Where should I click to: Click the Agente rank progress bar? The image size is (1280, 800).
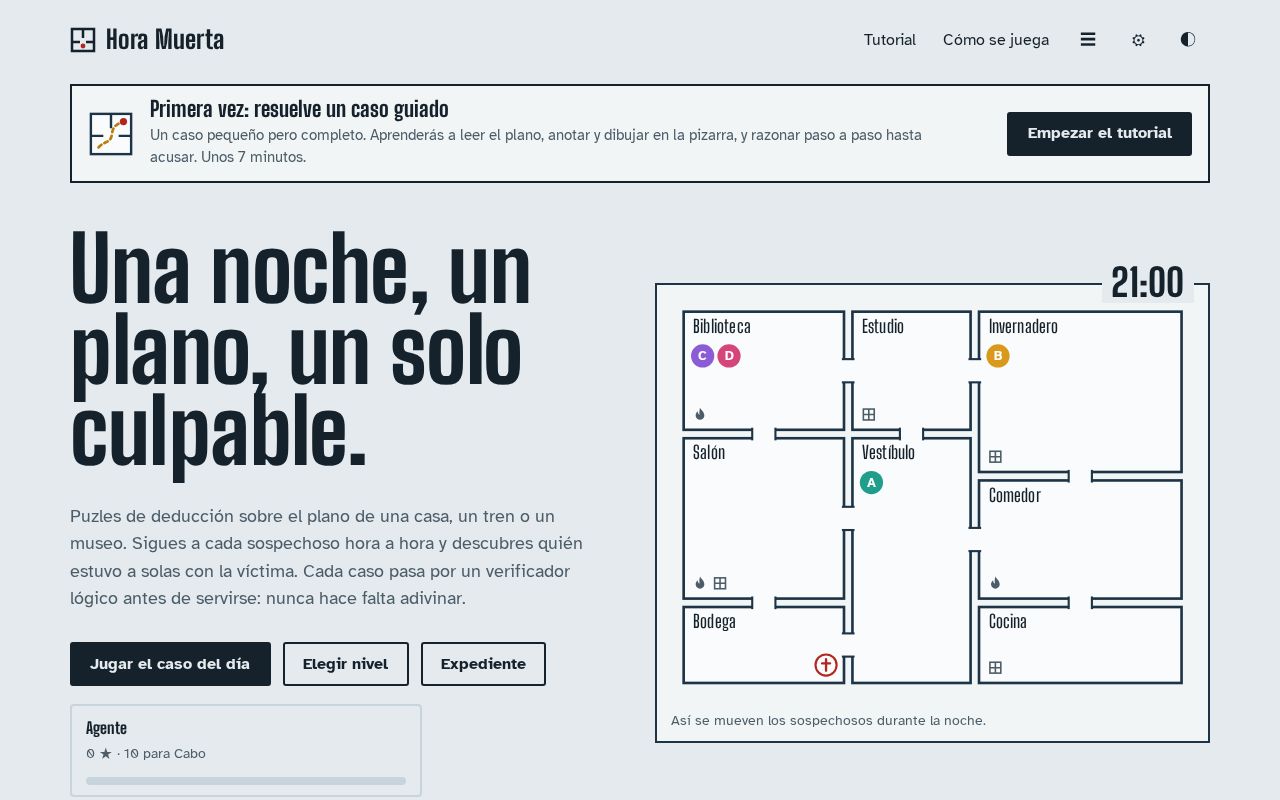click(246, 781)
